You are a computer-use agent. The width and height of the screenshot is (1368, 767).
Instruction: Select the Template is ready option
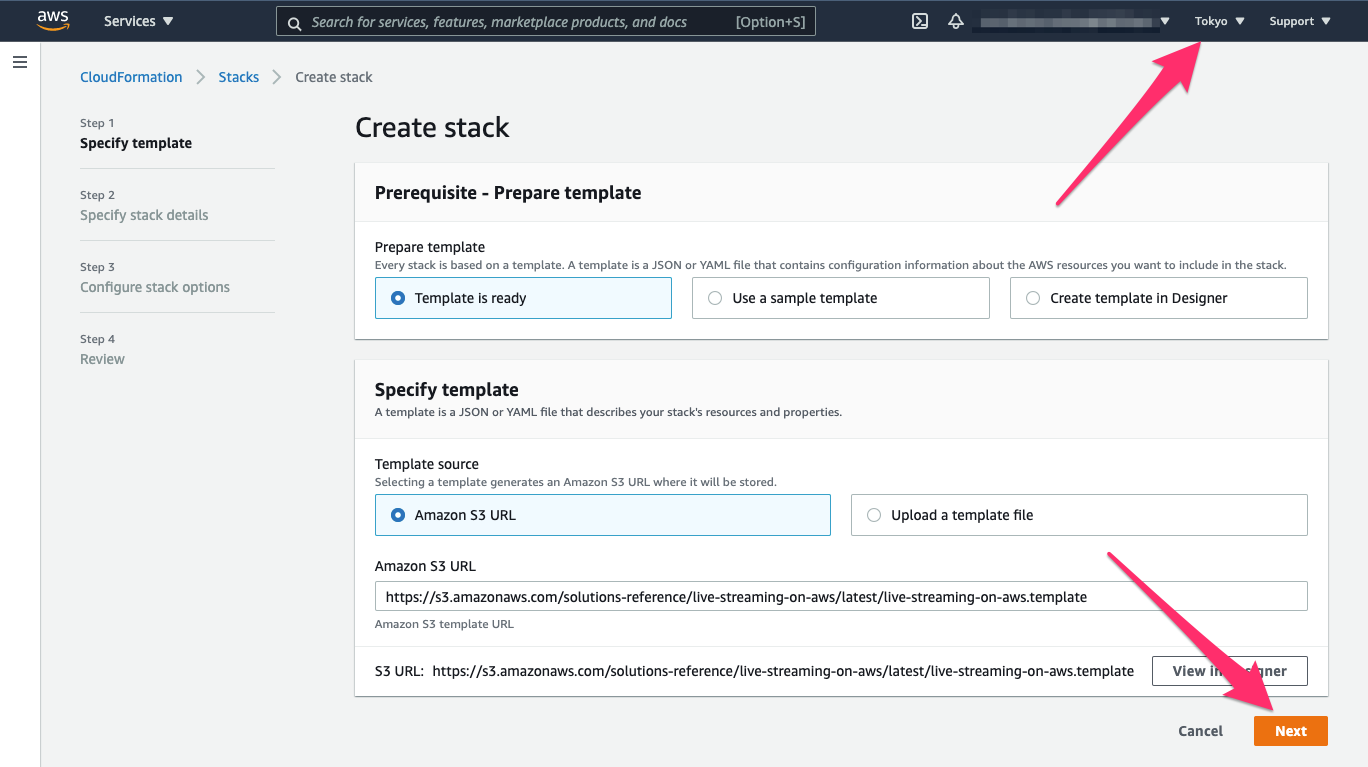523,298
